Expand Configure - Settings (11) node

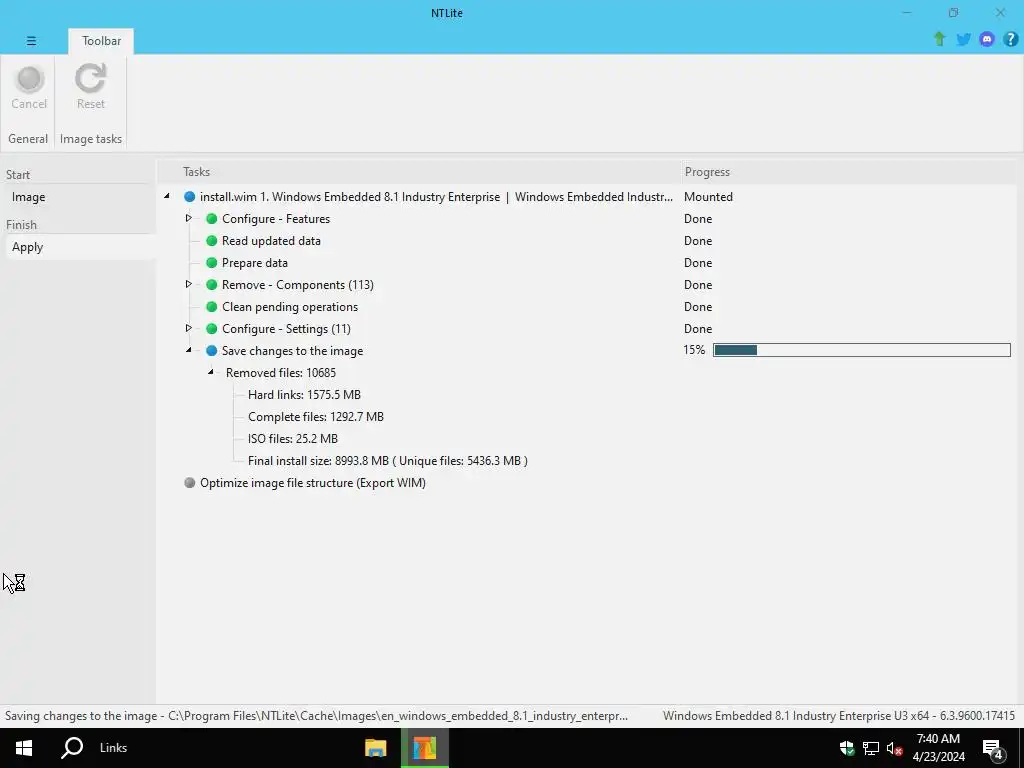point(188,328)
